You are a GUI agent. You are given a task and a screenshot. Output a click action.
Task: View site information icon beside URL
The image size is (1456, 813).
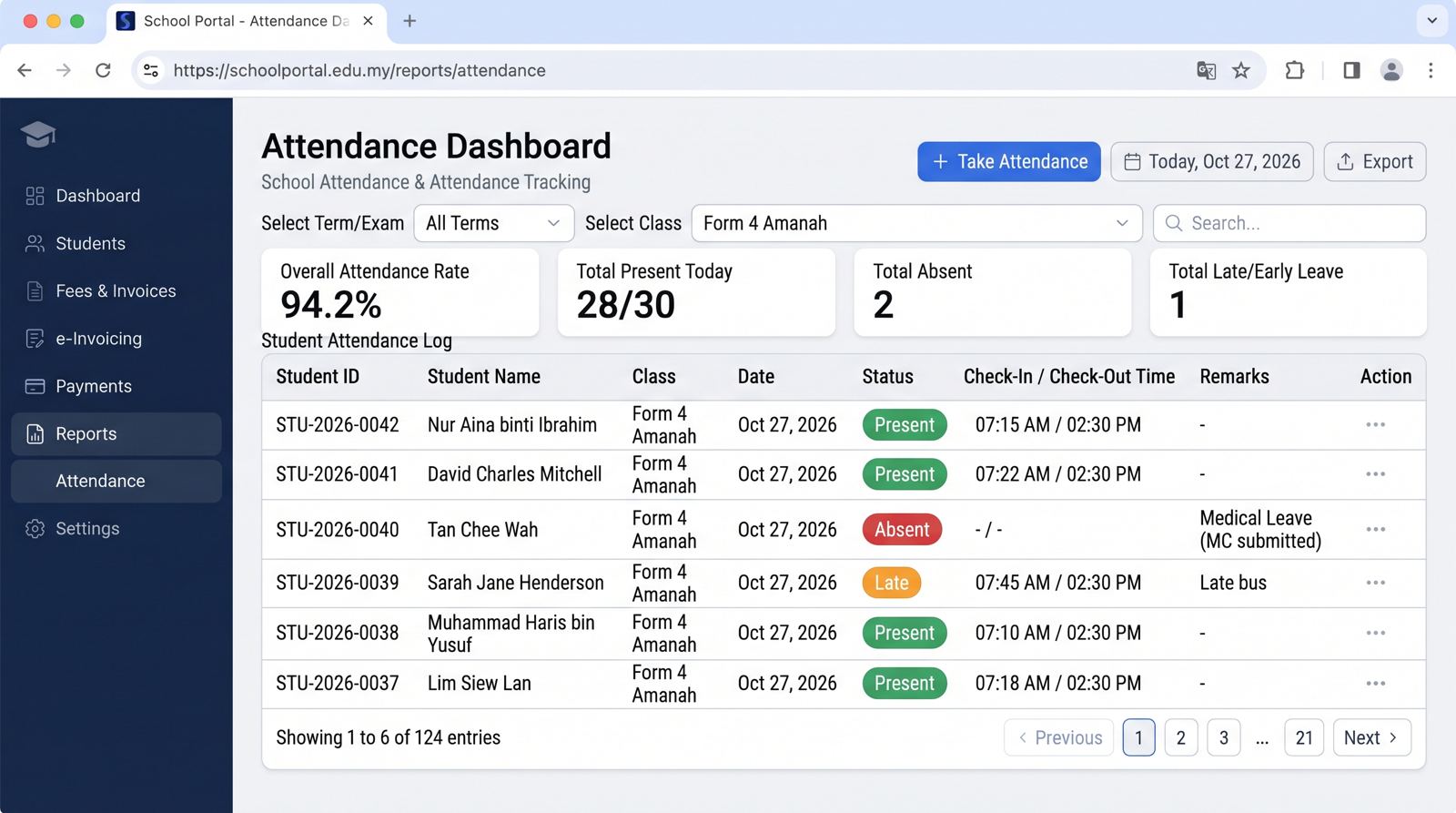tap(151, 70)
